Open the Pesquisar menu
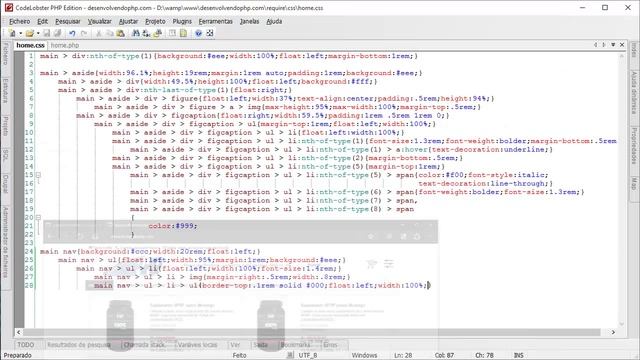 pos(68,21)
